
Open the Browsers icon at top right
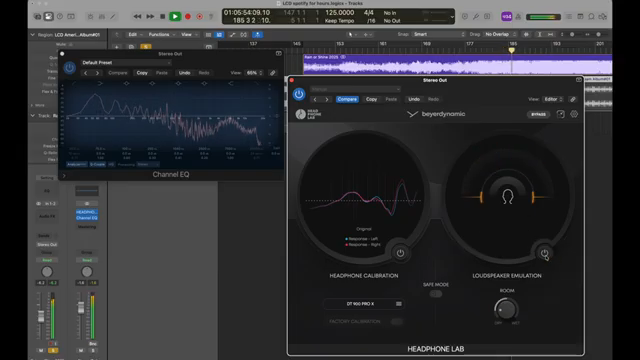tap(602, 17)
